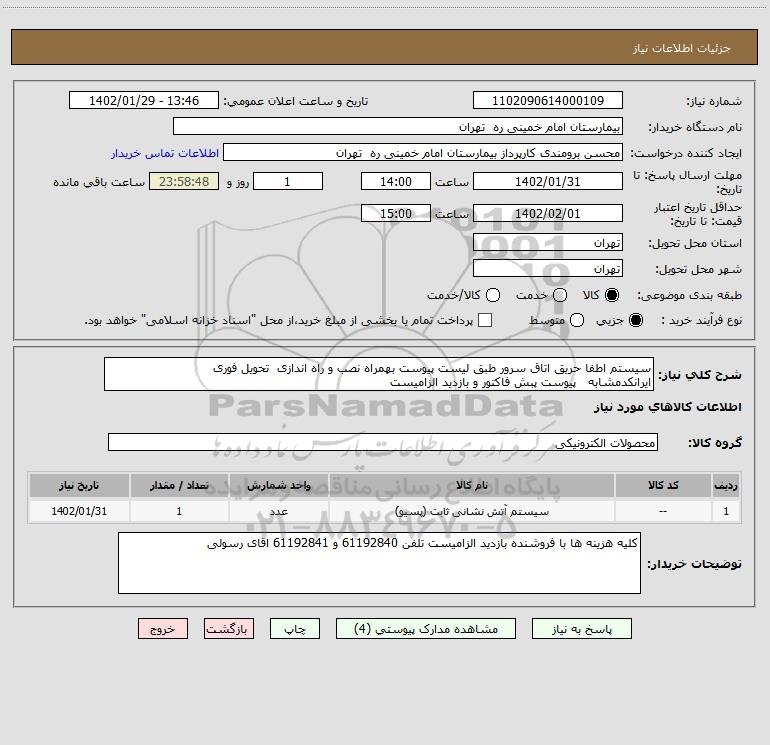
Task: Click the price validity hour field 15:00
Action: click(396, 213)
